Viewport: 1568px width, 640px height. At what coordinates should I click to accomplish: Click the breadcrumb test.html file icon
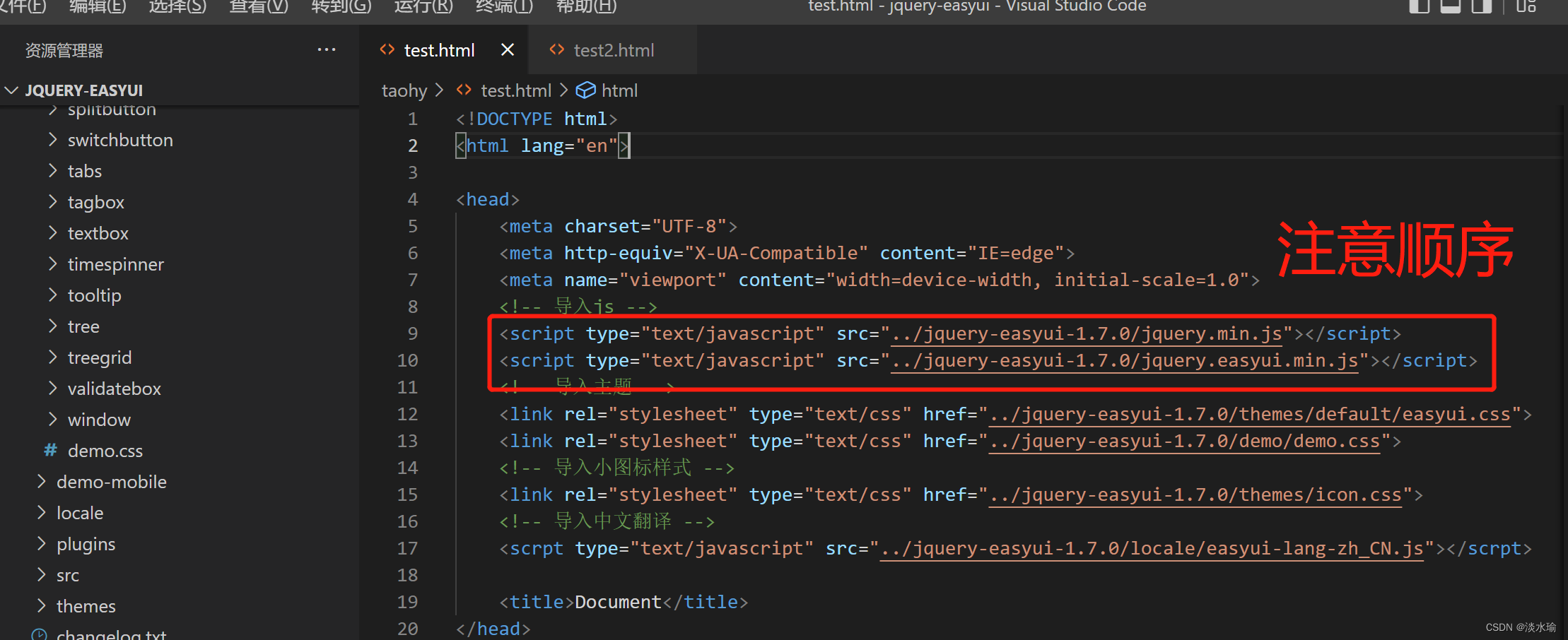pyautogui.click(x=464, y=90)
